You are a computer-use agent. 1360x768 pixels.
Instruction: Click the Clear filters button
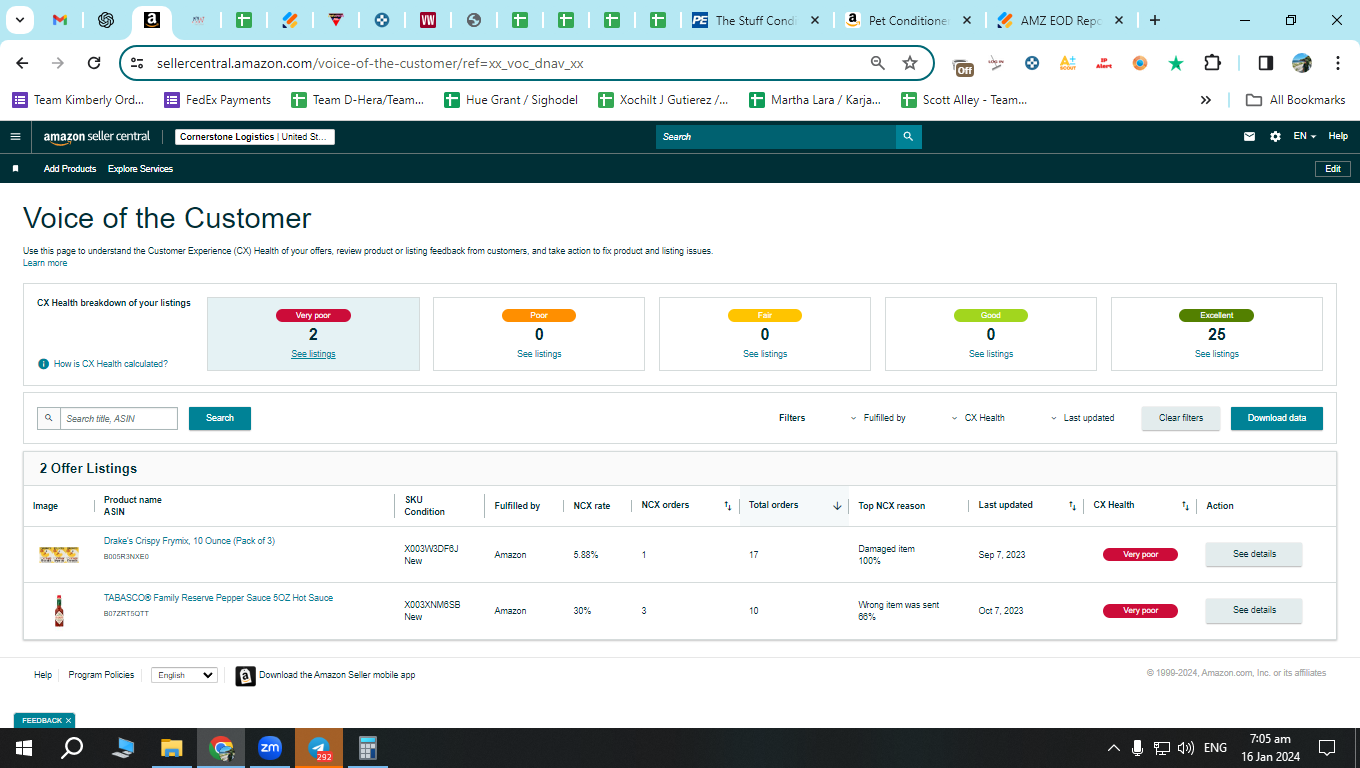click(1181, 418)
